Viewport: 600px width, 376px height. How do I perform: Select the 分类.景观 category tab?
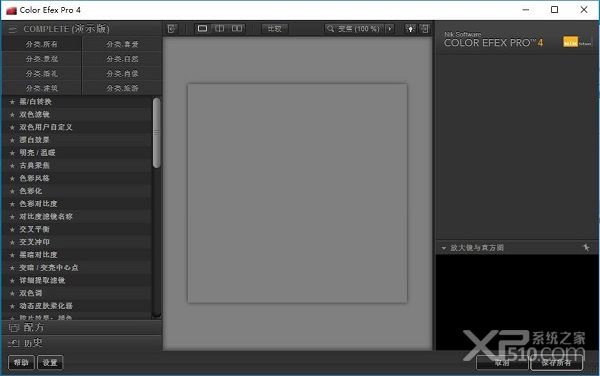42,59
